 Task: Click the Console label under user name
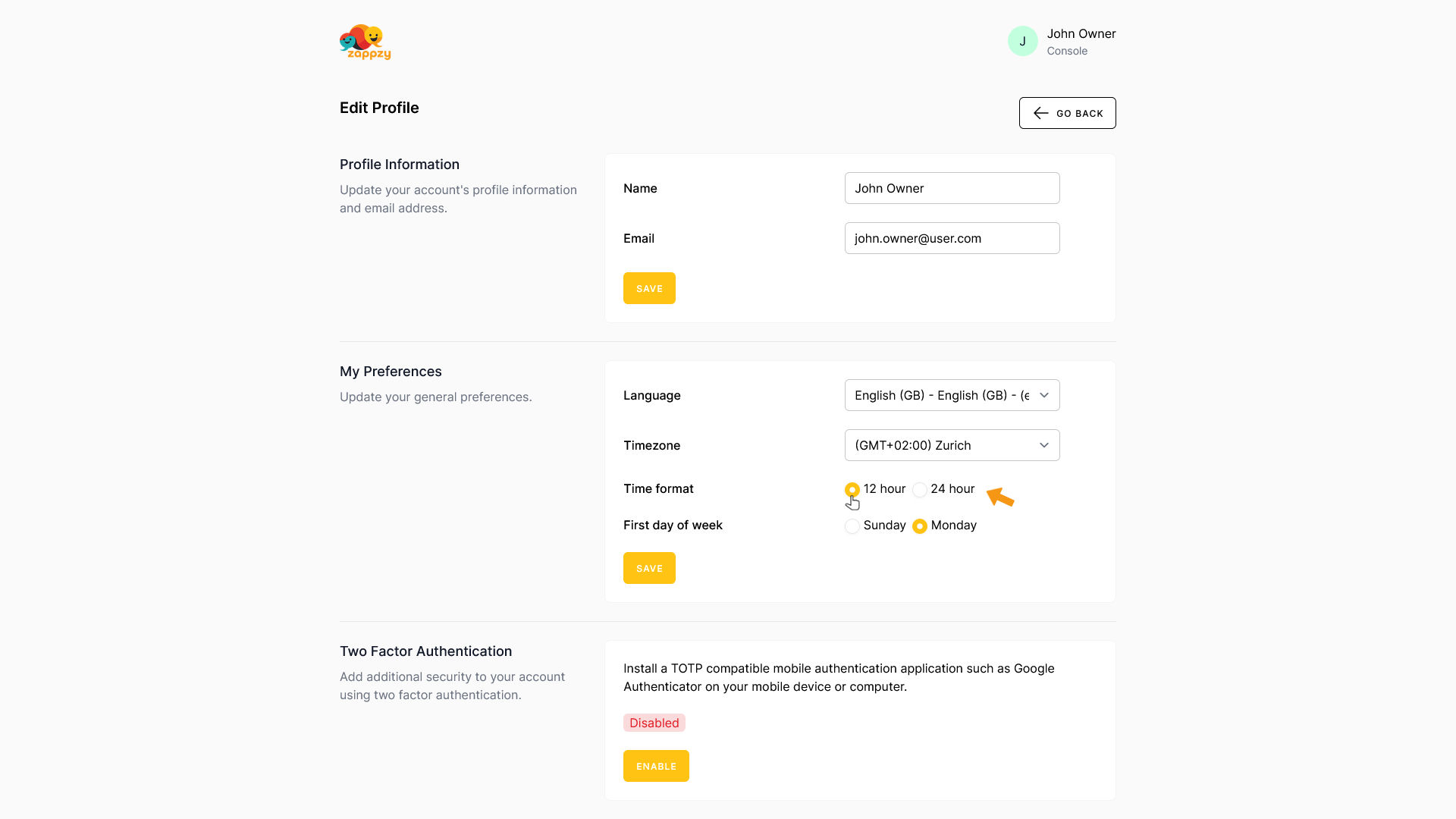pos(1067,51)
